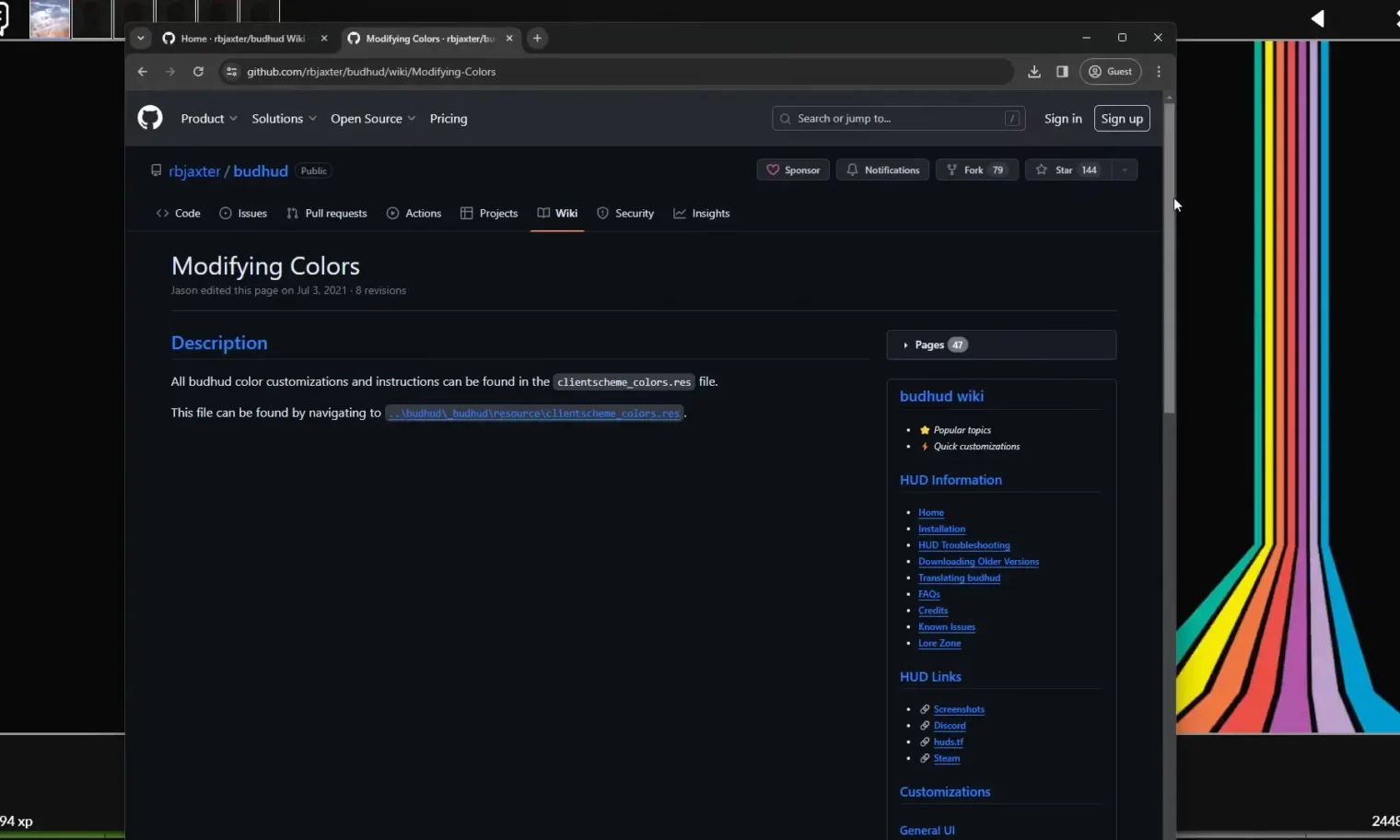Viewport: 1400px width, 840px height.
Task: Open the Steam link
Action: click(946, 759)
